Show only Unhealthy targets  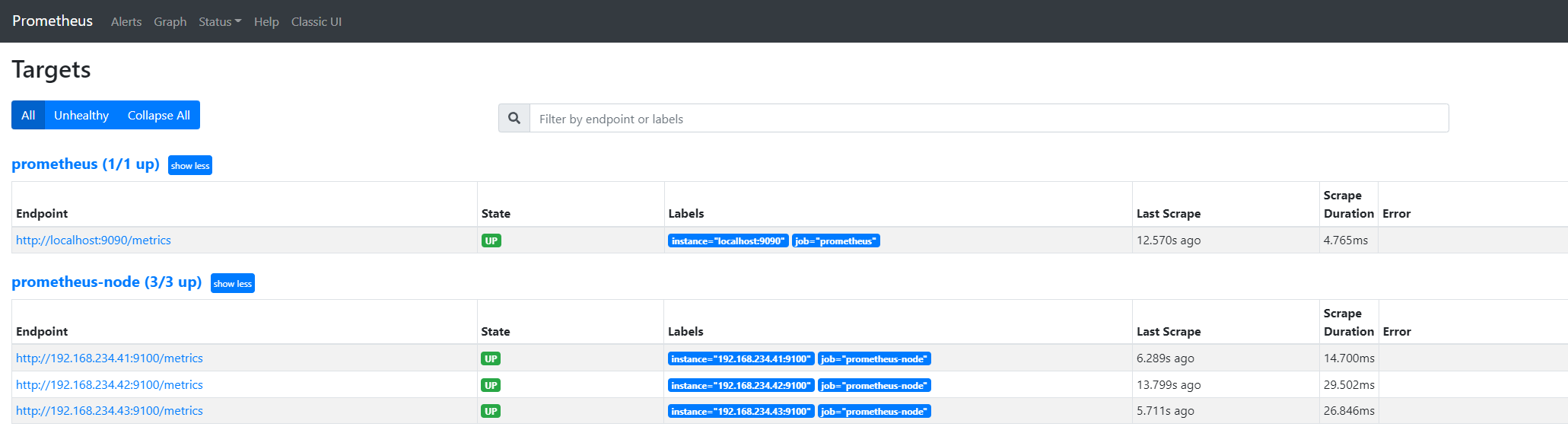pos(81,115)
